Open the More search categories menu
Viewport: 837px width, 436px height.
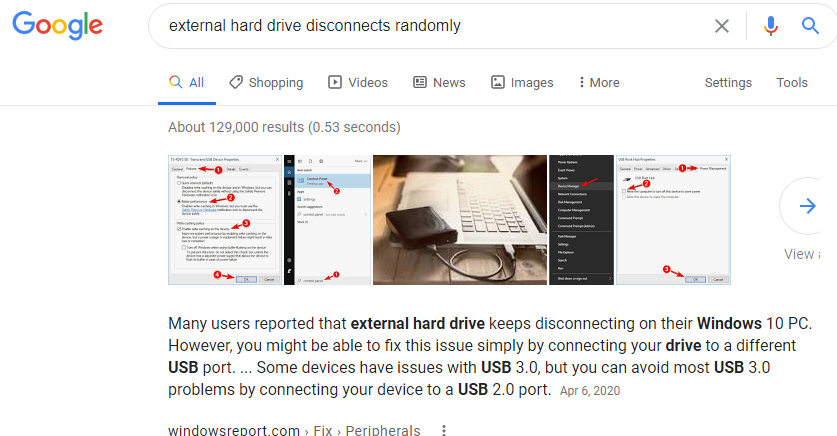point(599,83)
